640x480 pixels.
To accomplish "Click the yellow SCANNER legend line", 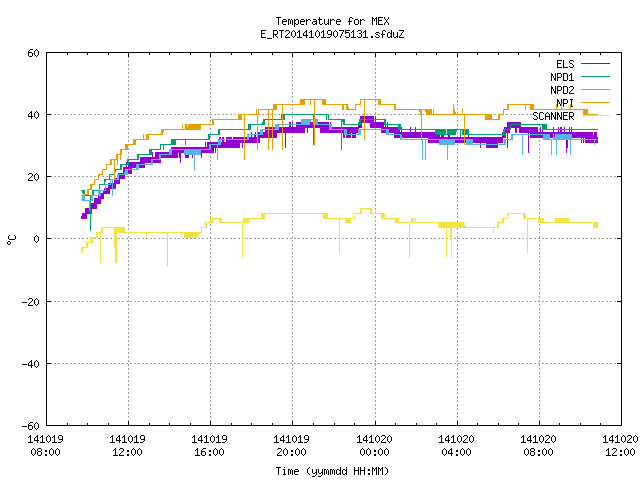I will pyautogui.click(x=595, y=116).
